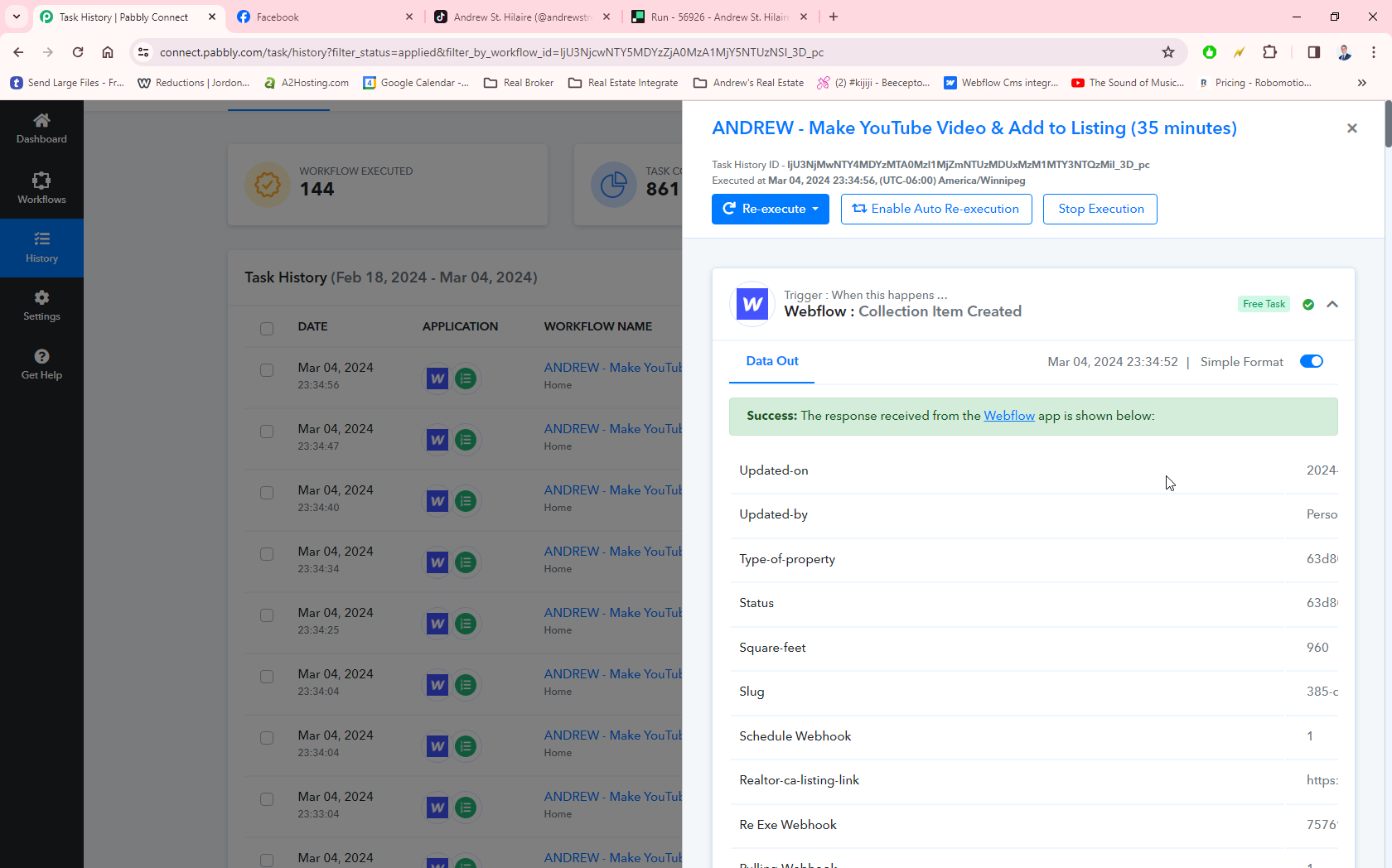Click the green success check icon

(x=1308, y=305)
